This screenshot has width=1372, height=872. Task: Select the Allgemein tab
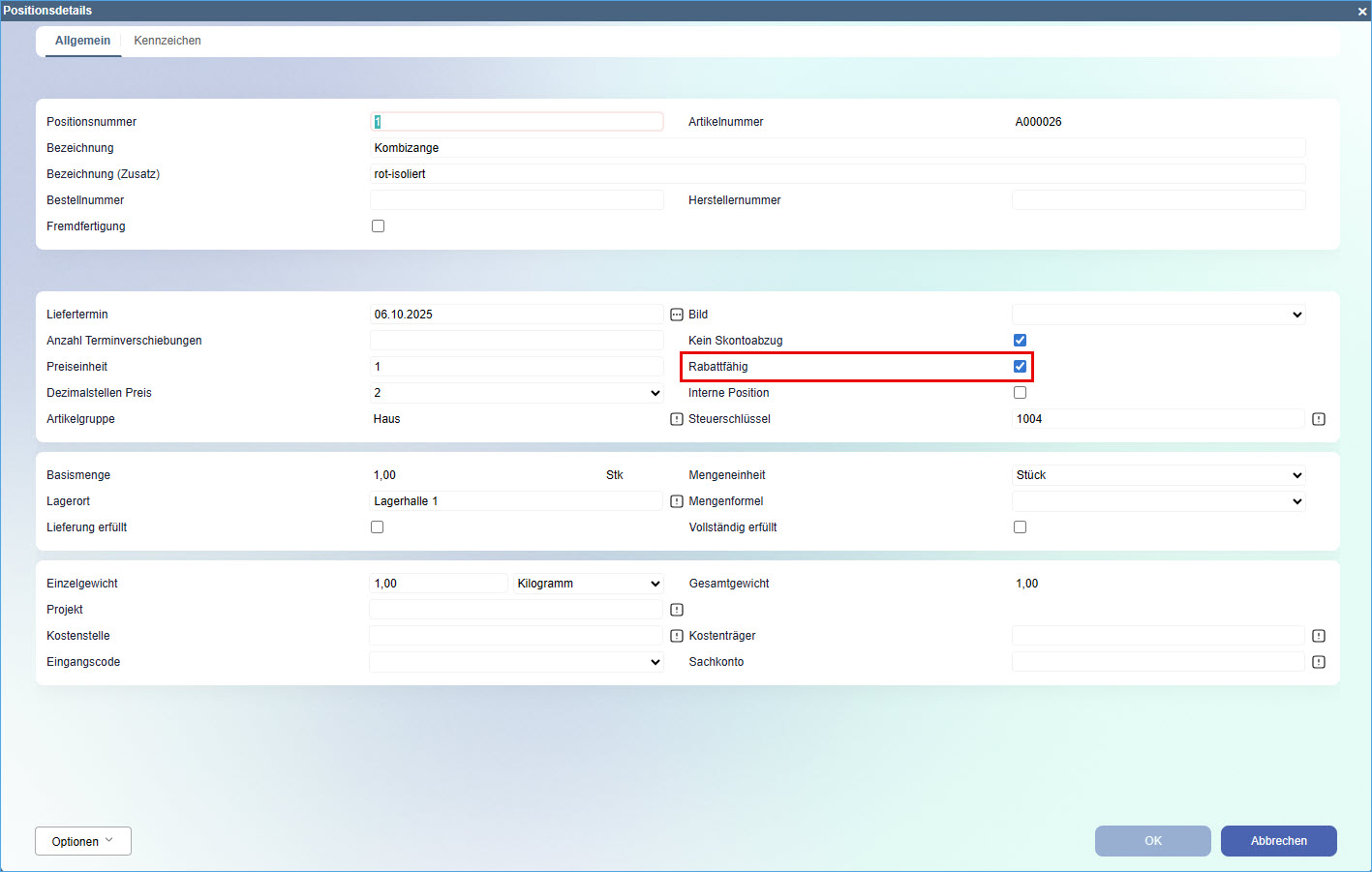coord(82,41)
